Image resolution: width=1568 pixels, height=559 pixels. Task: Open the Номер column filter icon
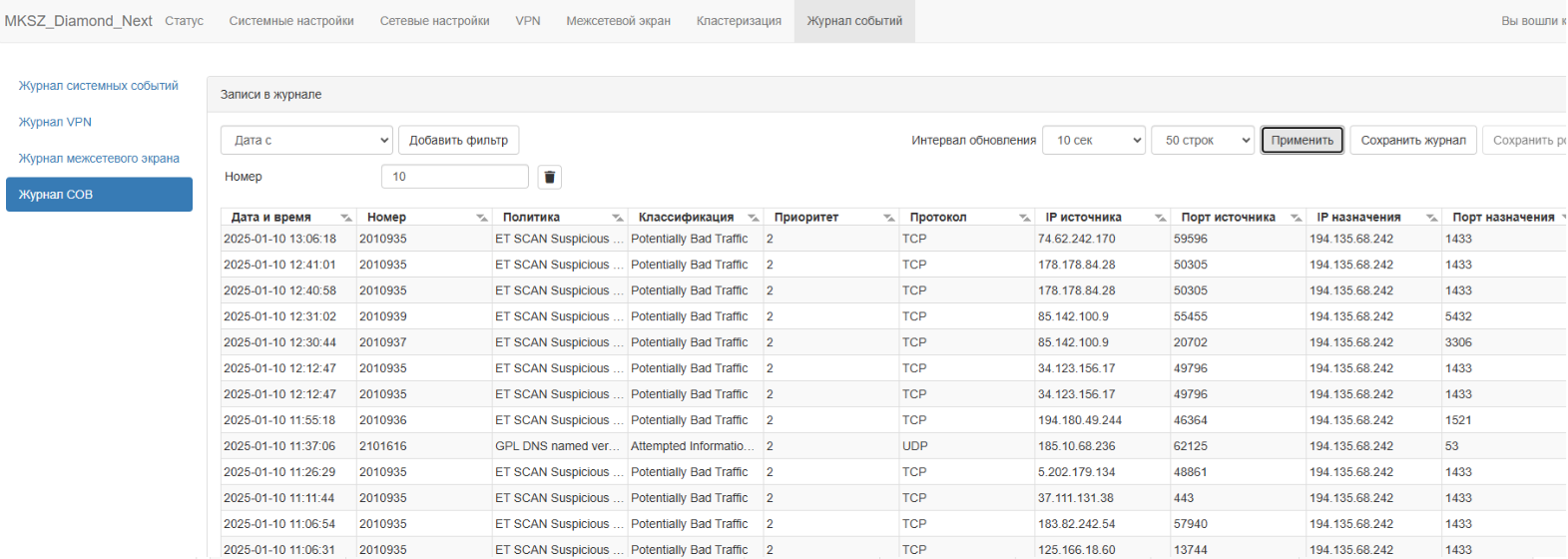pyautogui.click(x=482, y=218)
